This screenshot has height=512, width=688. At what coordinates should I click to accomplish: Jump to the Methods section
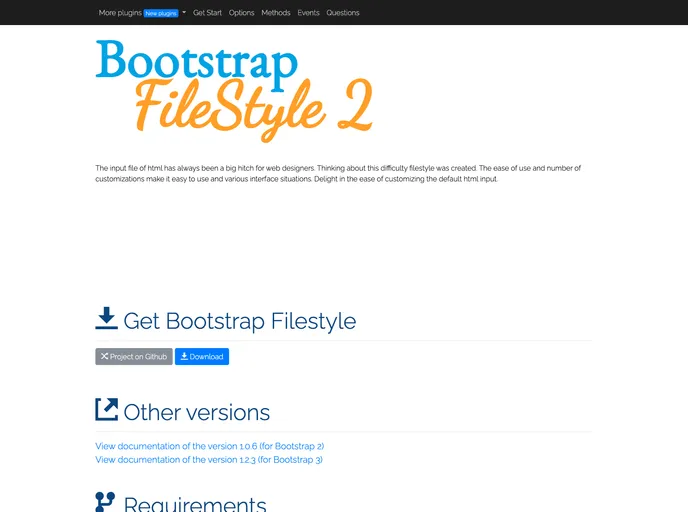click(x=276, y=13)
